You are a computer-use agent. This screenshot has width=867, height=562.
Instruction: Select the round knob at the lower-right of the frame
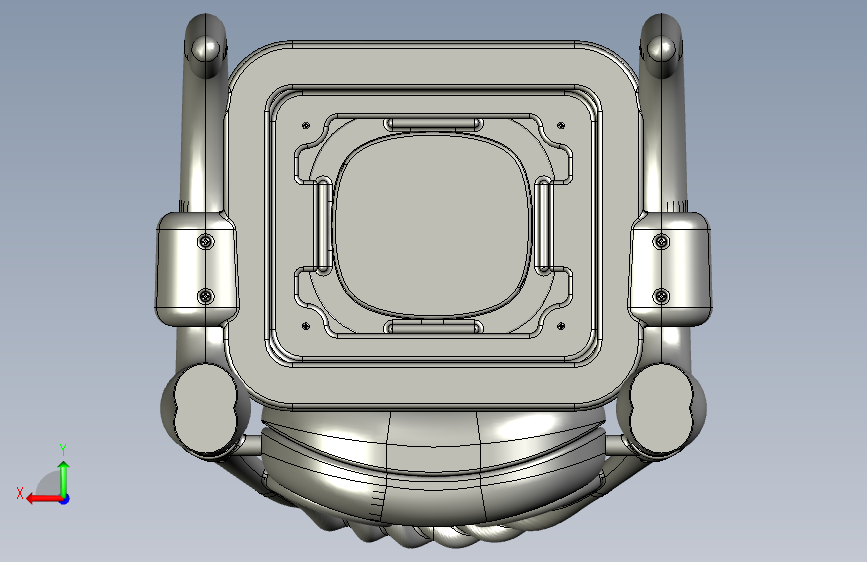(x=661, y=408)
